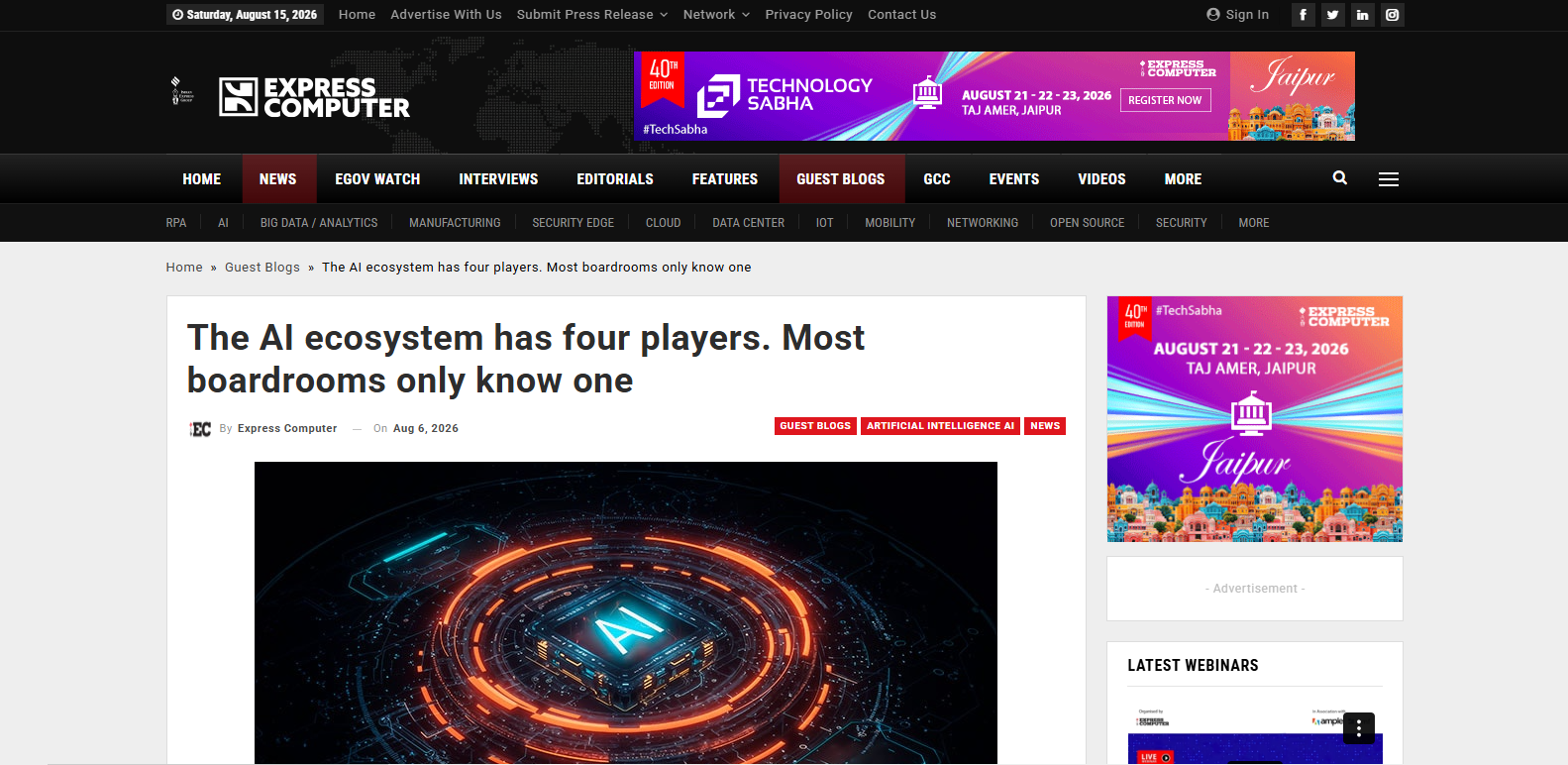This screenshot has height=765, width=1568.
Task: Open the Privacy Policy link
Action: tap(808, 15)
